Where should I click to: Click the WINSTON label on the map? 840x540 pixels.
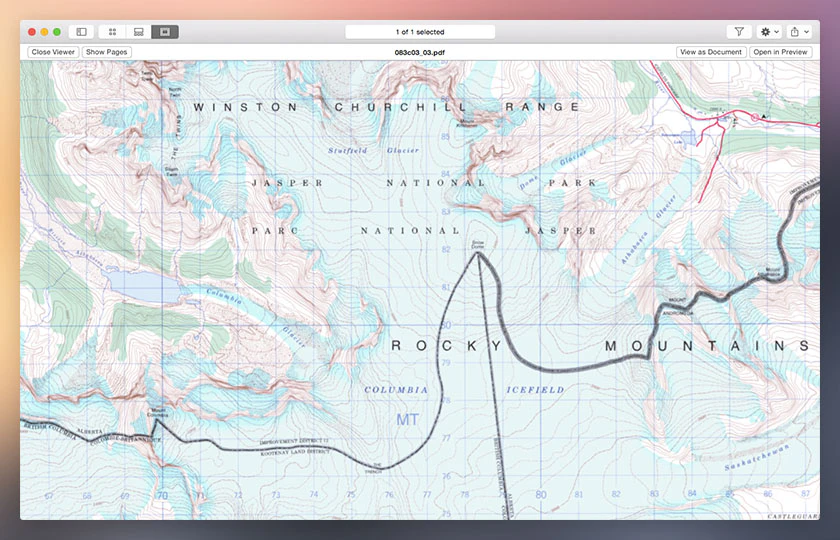coord(245,107)
